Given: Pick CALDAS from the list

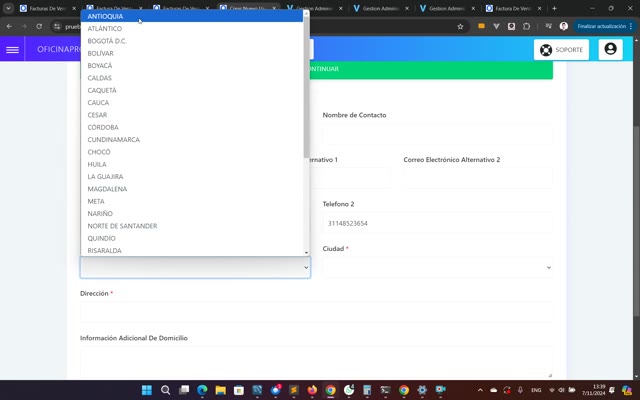Looking at the screenshot, I should pos(192,78).
